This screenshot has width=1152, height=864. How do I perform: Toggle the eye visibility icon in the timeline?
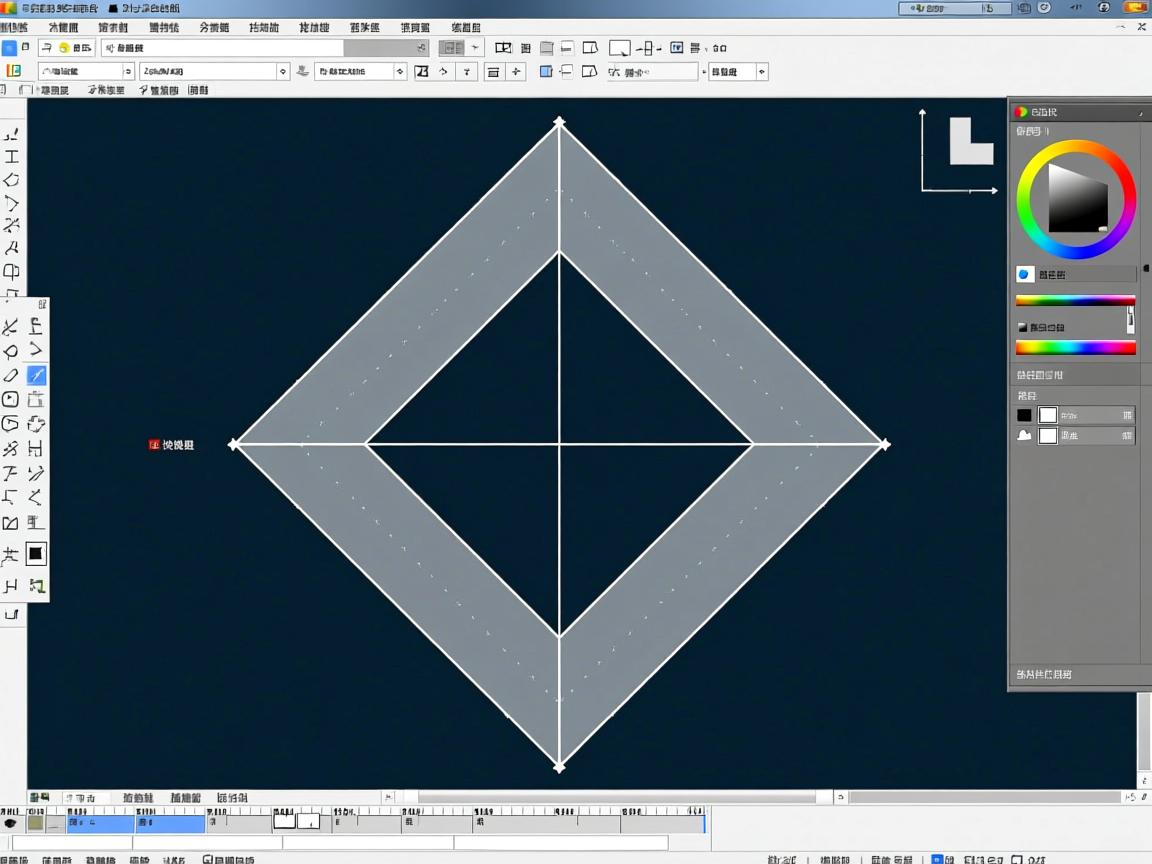coord(11,823)
